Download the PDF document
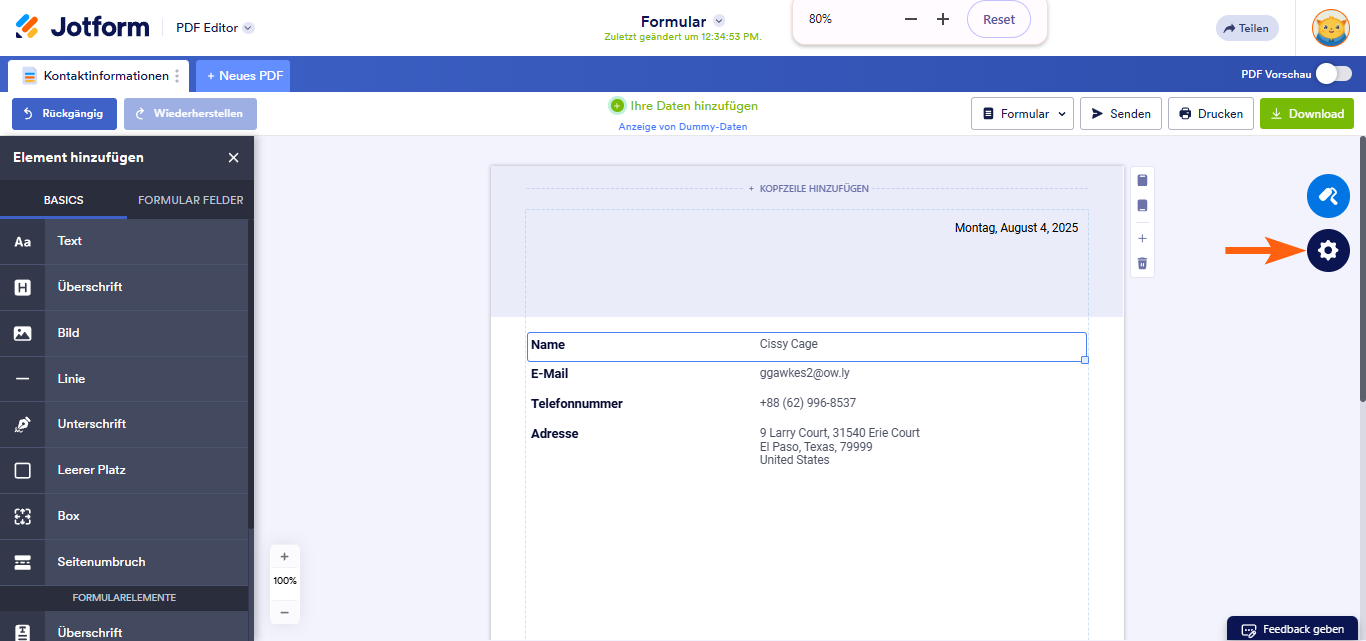The height and width of the screenshot is (641, 1366). 1307,114
